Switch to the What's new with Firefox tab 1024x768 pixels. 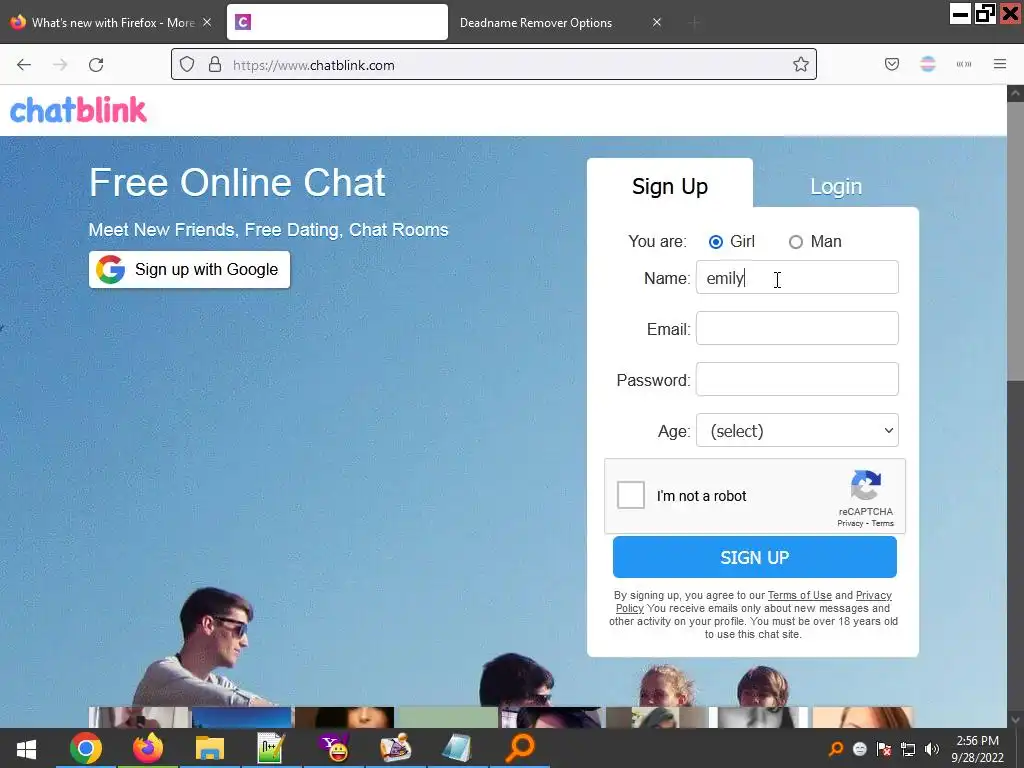tap(112, 22)
